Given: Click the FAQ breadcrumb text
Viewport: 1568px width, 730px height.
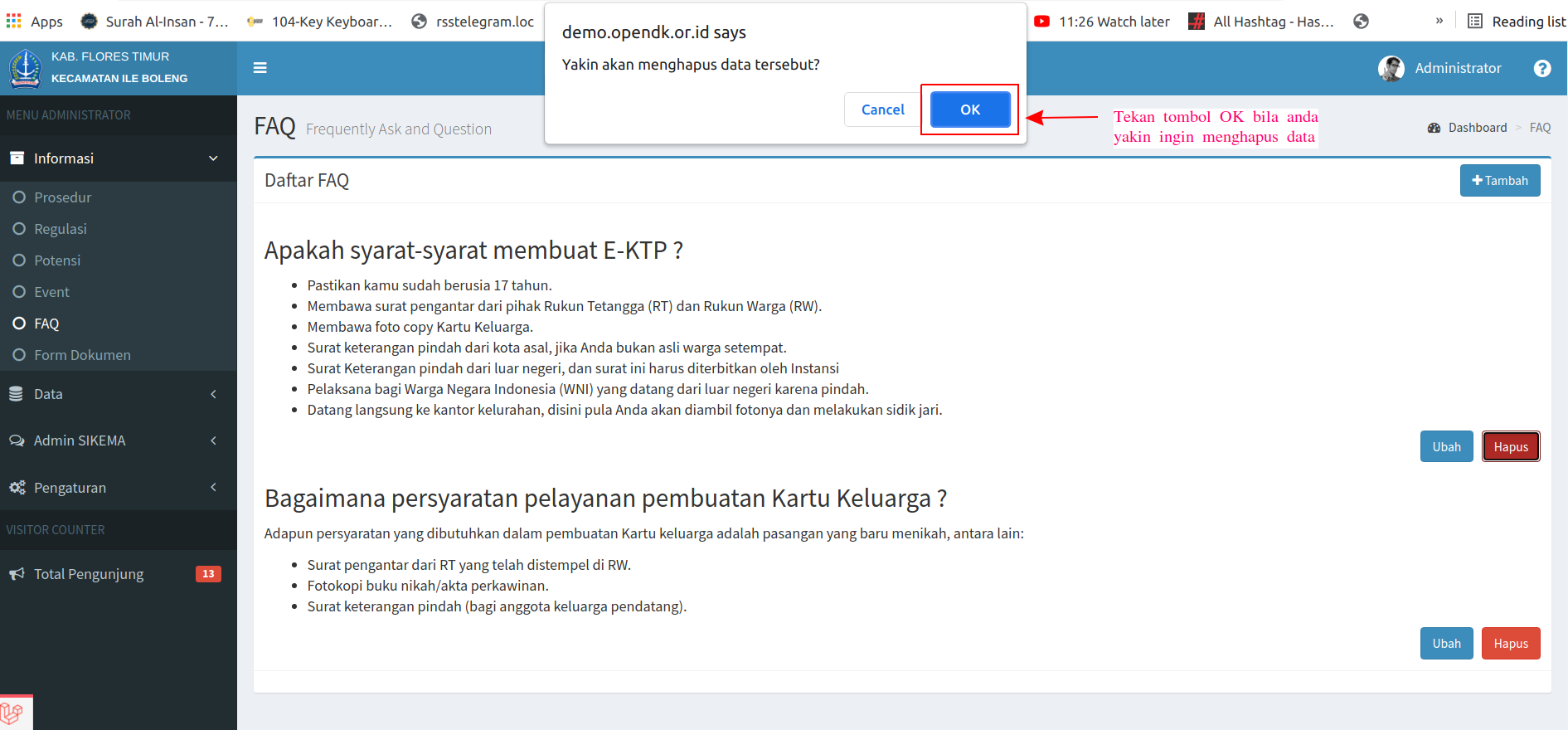Looking at the screenshot, I should pos(1540,128).
